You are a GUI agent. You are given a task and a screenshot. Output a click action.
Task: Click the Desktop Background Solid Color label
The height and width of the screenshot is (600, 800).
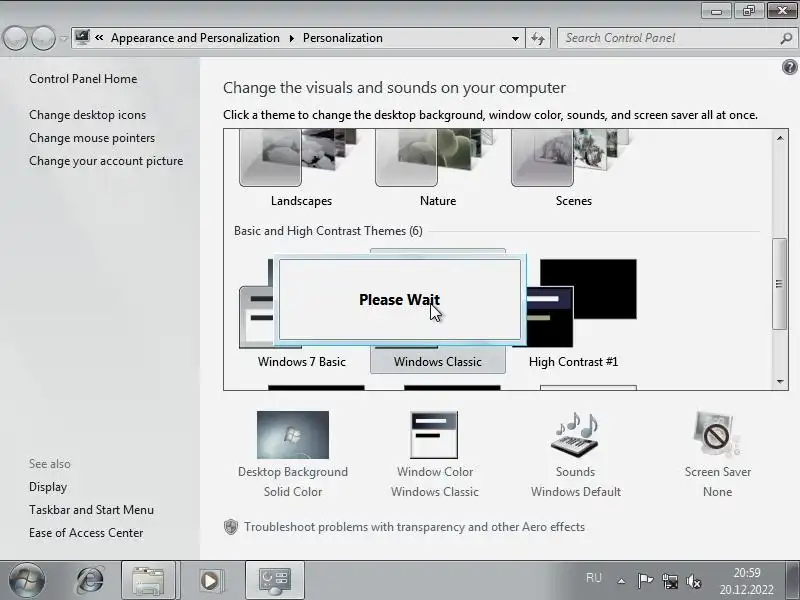(x=293, y=482)
